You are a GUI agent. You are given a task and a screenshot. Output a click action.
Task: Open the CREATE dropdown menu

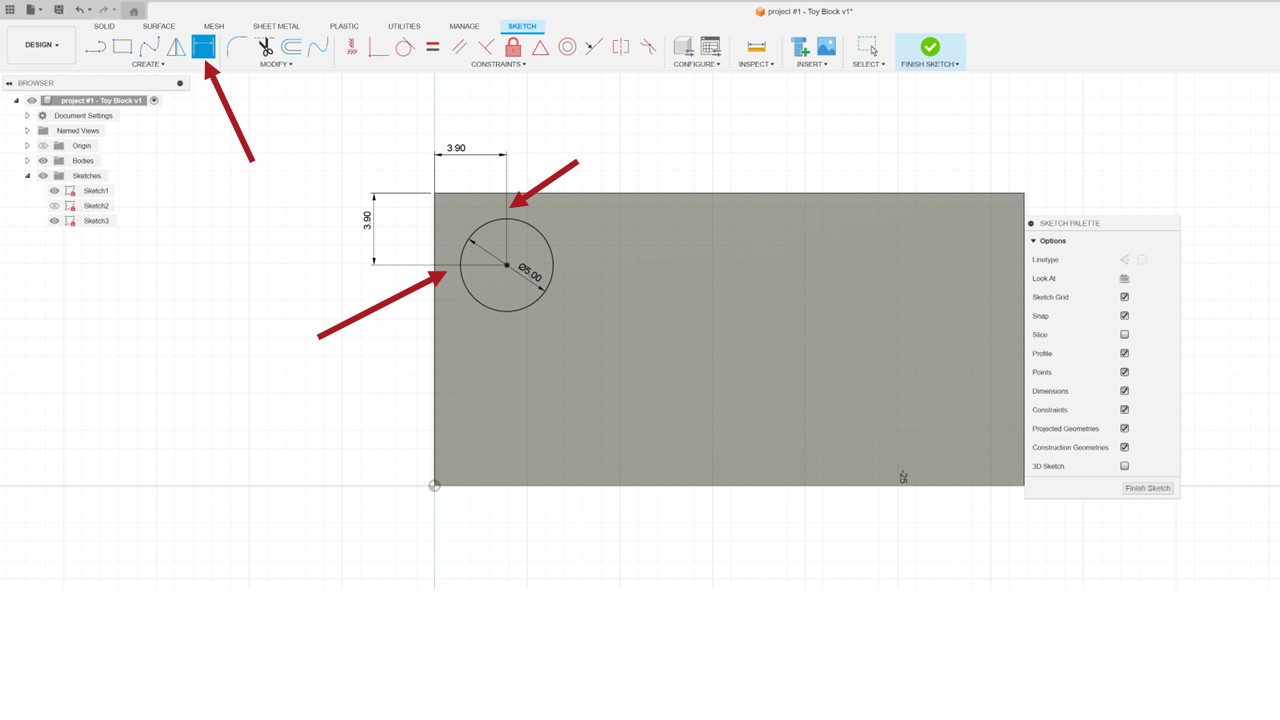coord(148,64)
